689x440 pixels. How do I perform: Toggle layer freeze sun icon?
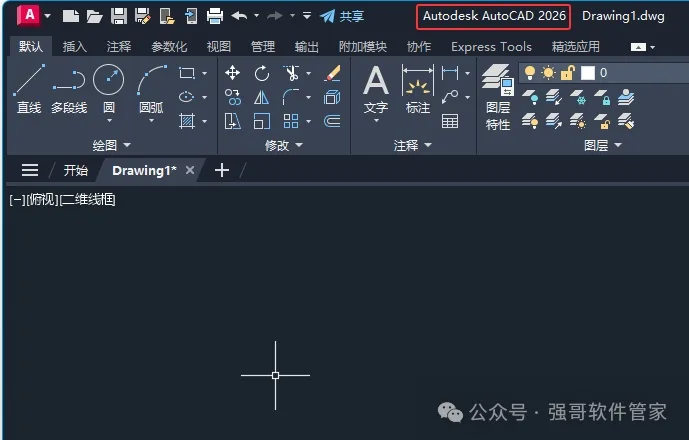548,73
